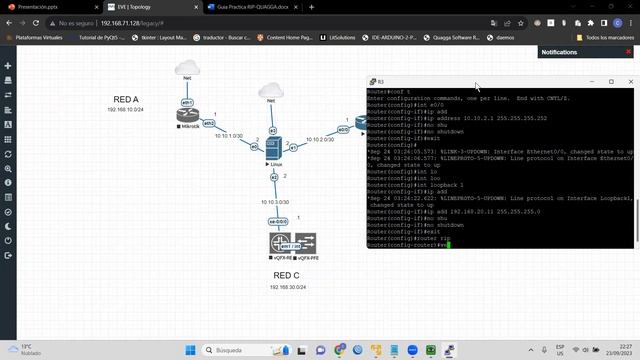640x360 pixels.
Task: Select the router node beside R3 terminal
Action: click(361, 122)
